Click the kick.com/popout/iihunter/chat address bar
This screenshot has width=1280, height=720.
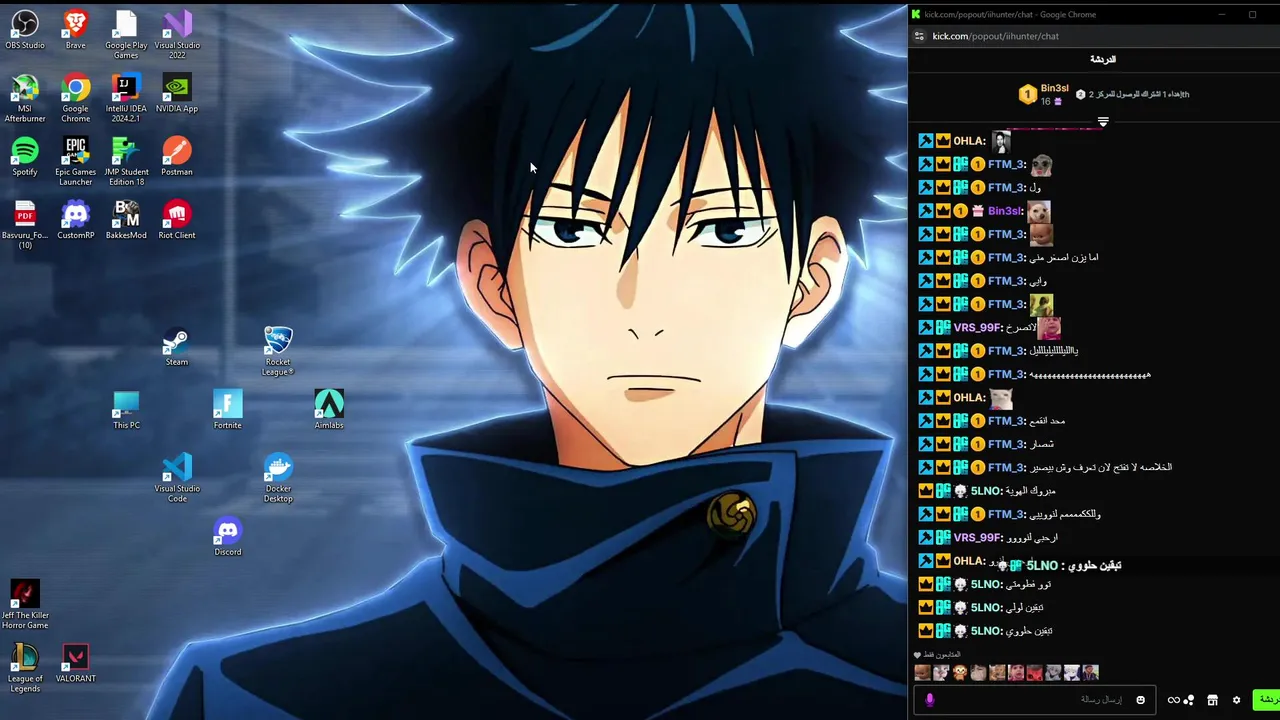point(995,36)
